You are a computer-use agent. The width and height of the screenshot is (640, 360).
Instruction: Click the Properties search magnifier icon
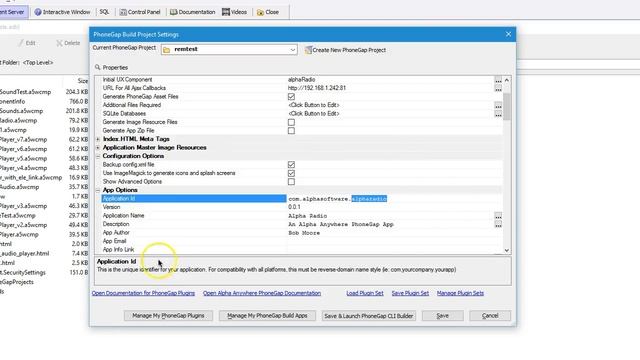98,67
